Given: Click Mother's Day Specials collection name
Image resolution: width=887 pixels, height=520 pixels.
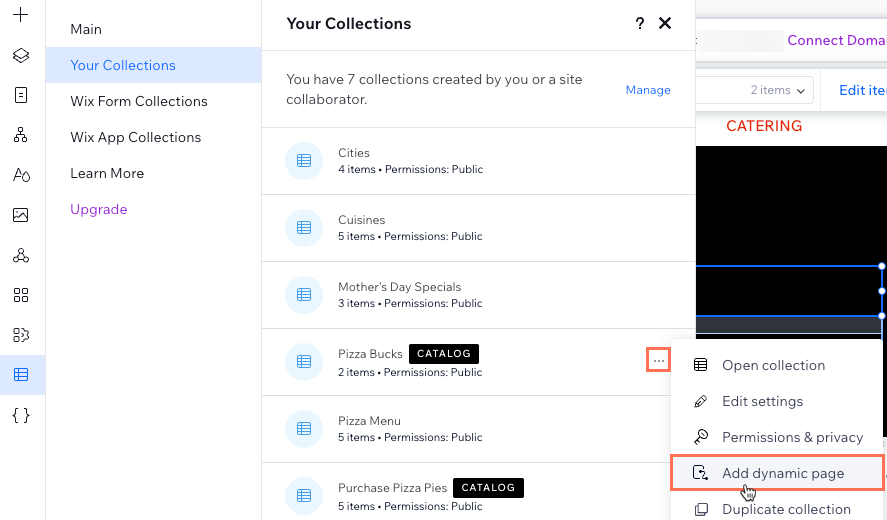Looking at the screenshot, I should tap(399, 287).
